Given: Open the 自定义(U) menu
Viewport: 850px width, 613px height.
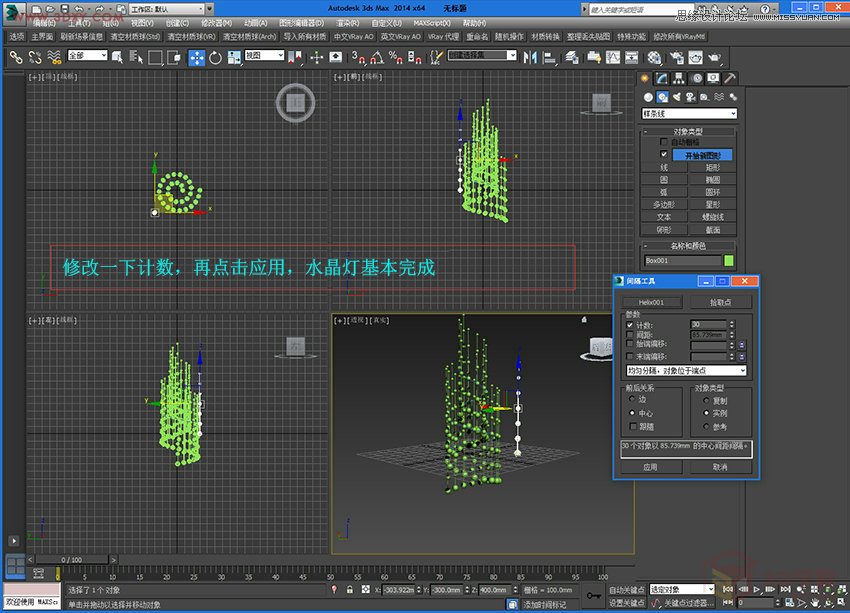Looking at the screenshot, I should coord(387,23).
